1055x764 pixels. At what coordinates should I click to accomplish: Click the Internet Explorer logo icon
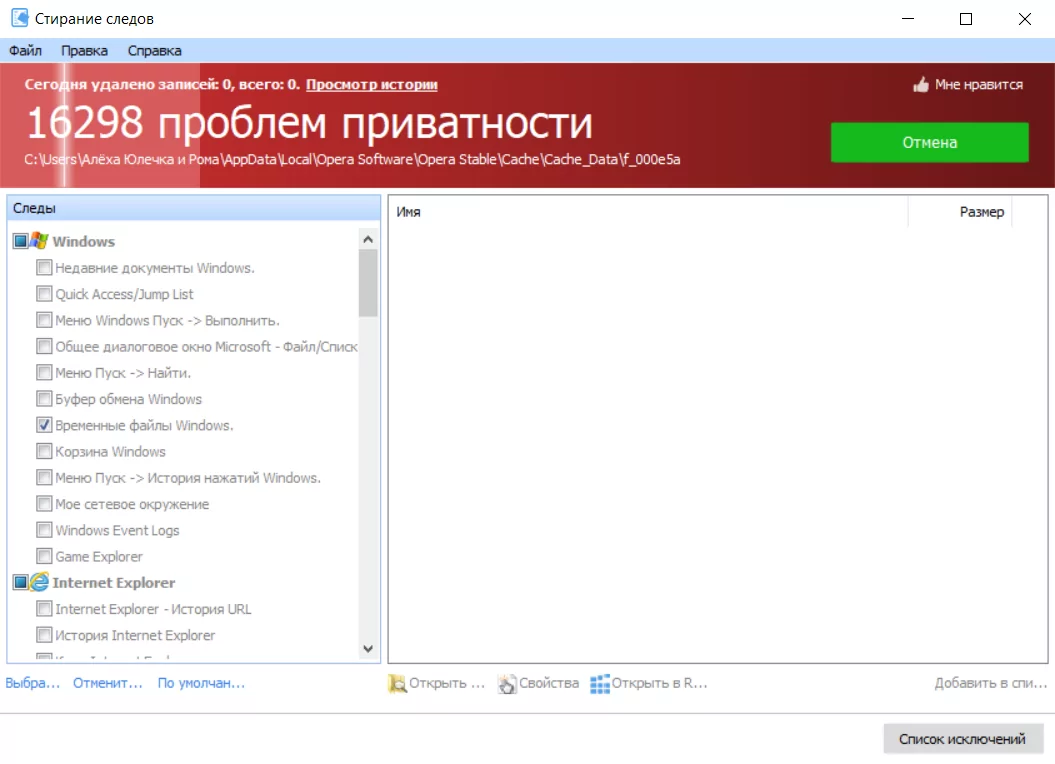click(x=40, y=582)
